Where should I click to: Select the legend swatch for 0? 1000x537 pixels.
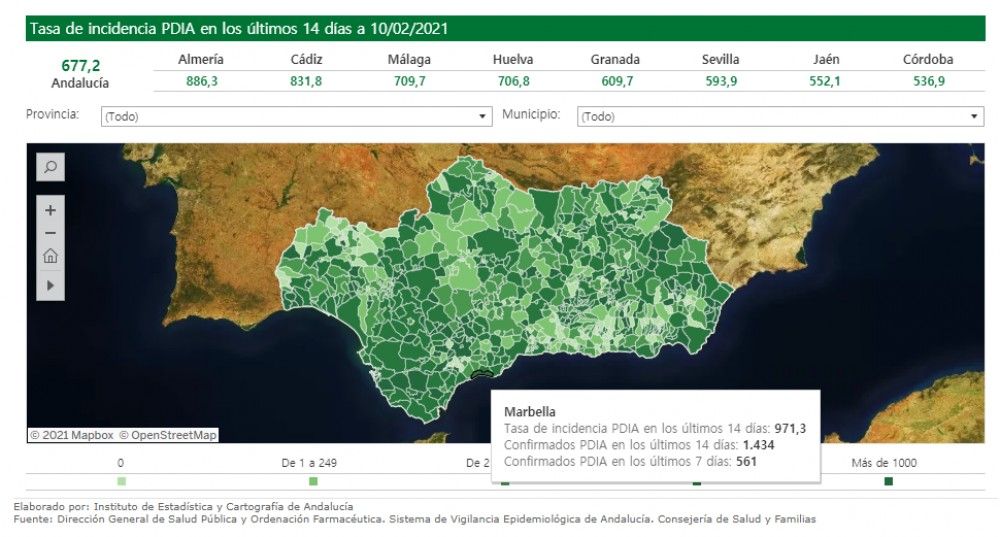[x=121, y=482]
